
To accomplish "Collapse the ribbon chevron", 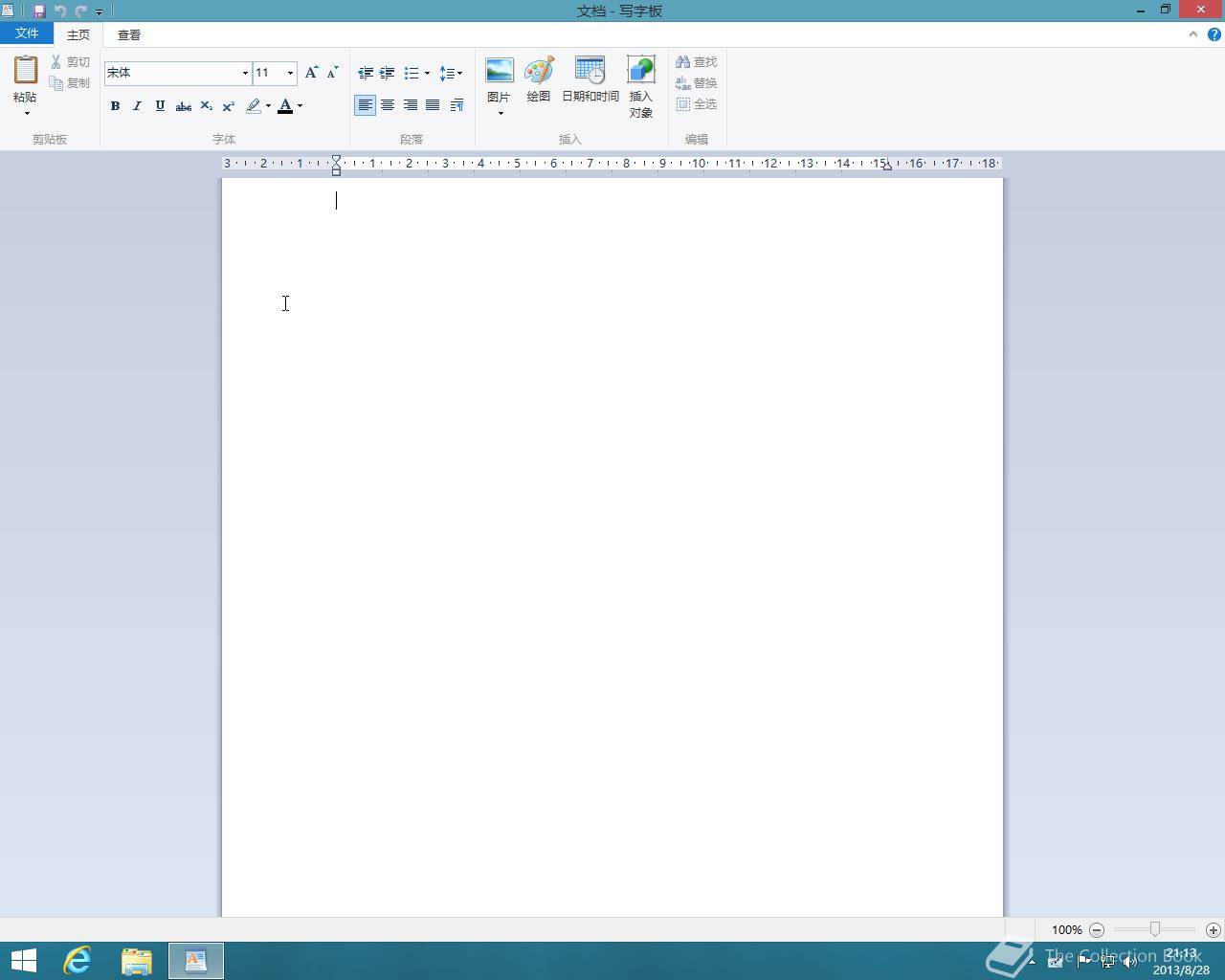I will [x=1193, y=34].
